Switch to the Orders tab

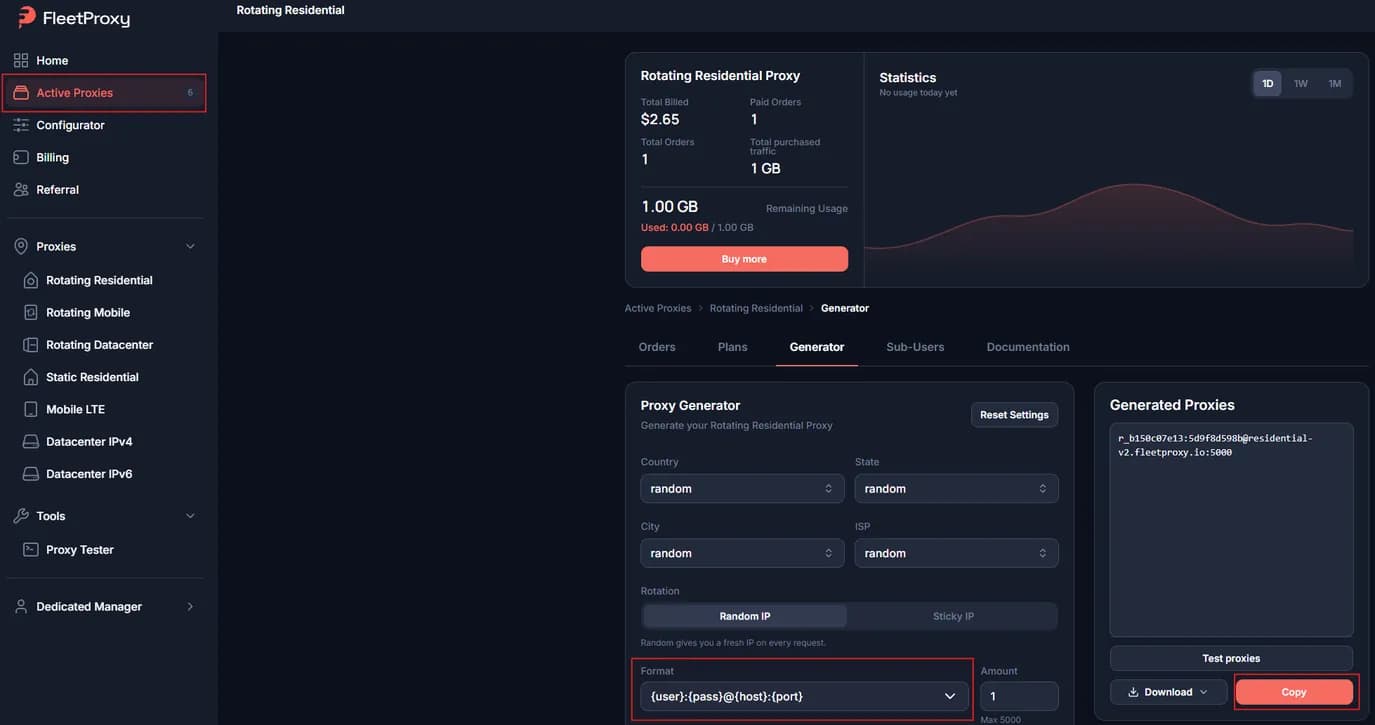(657, 347)
